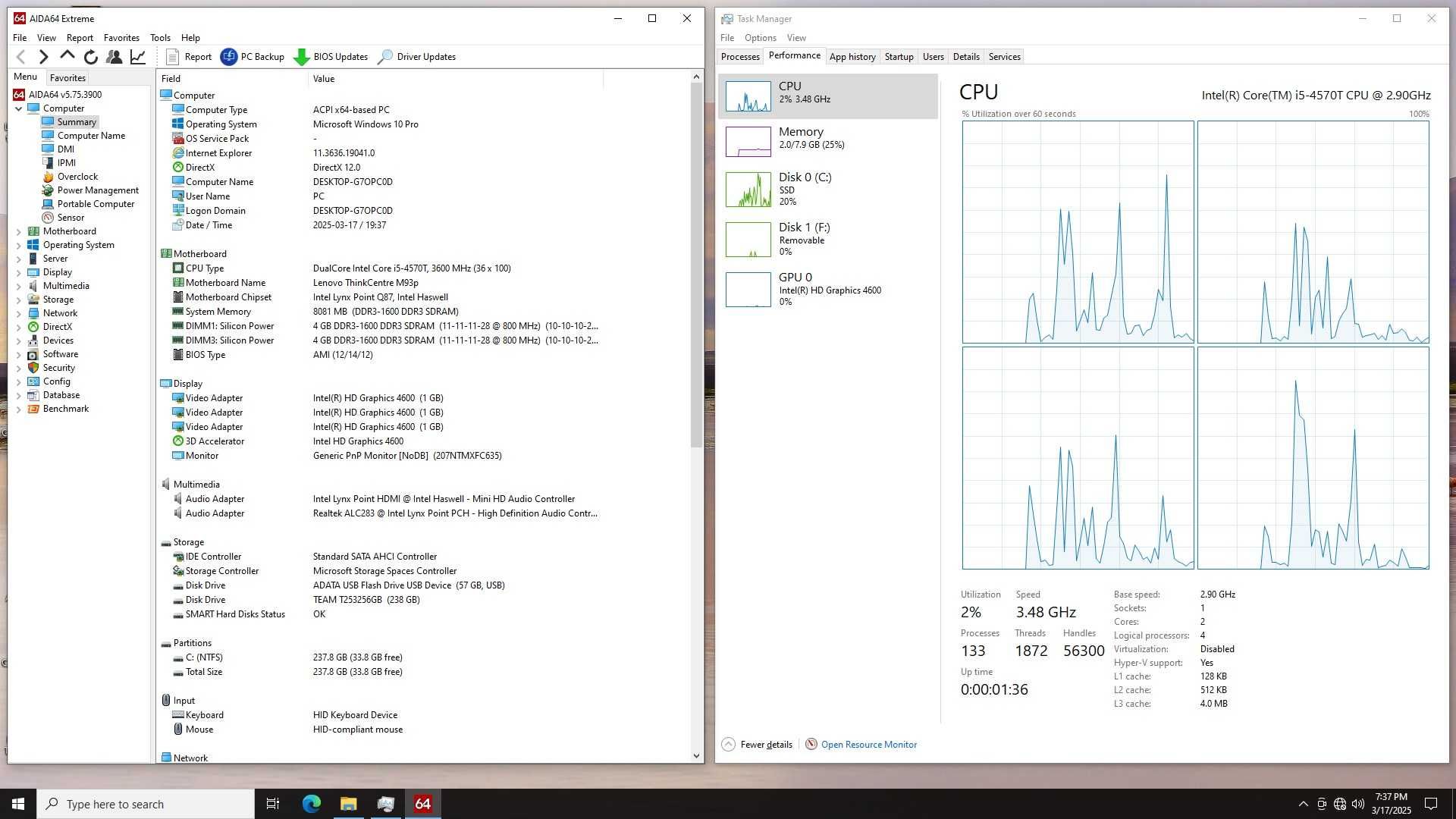Switch to App history tab
Image resolution: width=1456 pixels, height=819 pixels.
click(852, 57)
